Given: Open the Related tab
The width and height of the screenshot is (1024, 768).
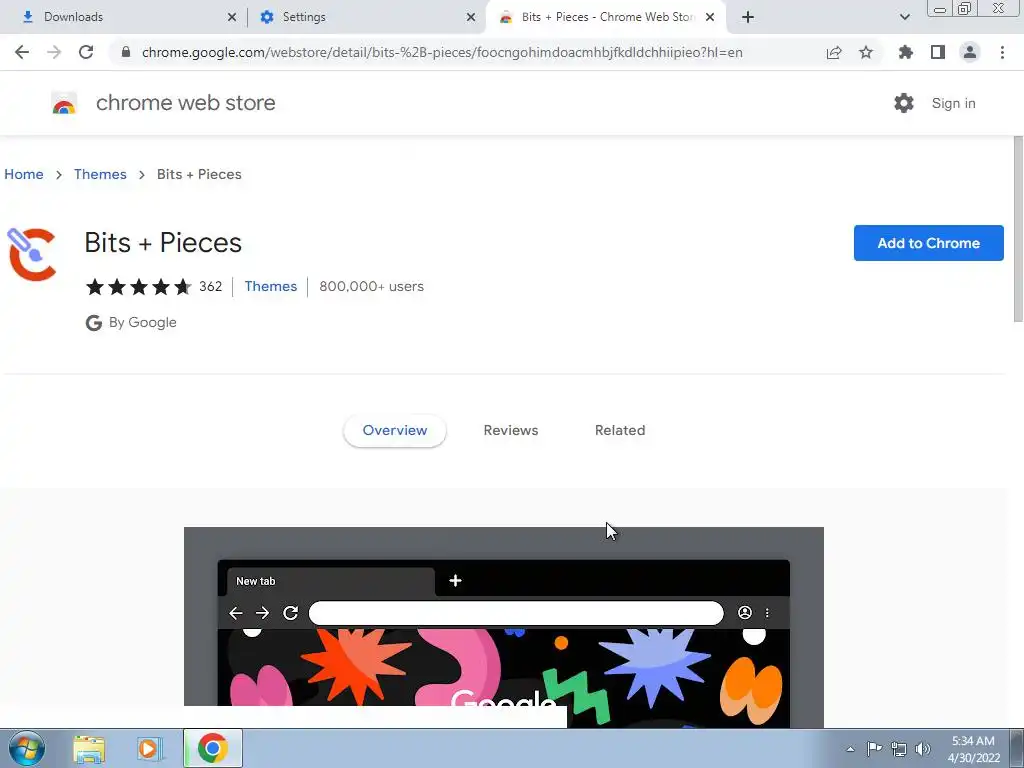Looking at the screenshot, I should (620, 430).
